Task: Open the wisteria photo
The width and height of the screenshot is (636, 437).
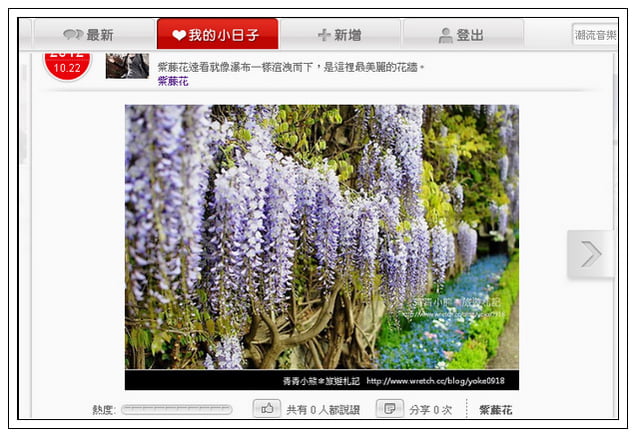Action: tap(322, 247)
